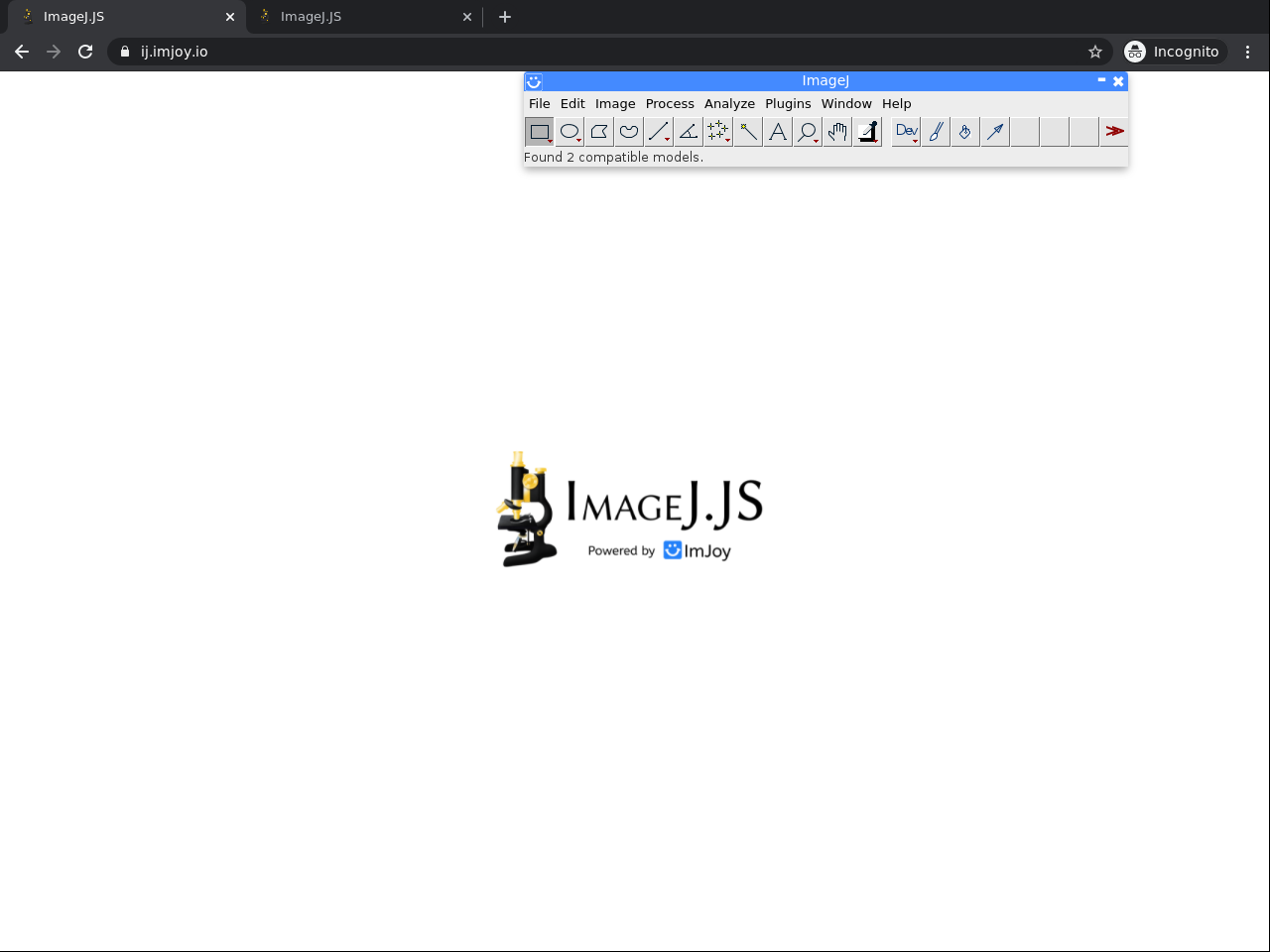Minimize the ImageJ window

(x=1101, y=80)
